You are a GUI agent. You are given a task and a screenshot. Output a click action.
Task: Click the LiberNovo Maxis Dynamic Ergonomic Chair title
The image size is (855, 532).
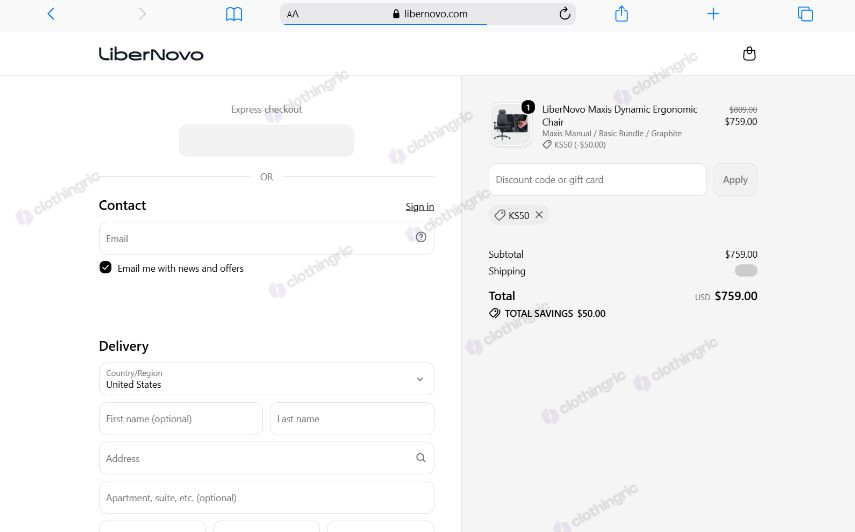click(619, 116)
